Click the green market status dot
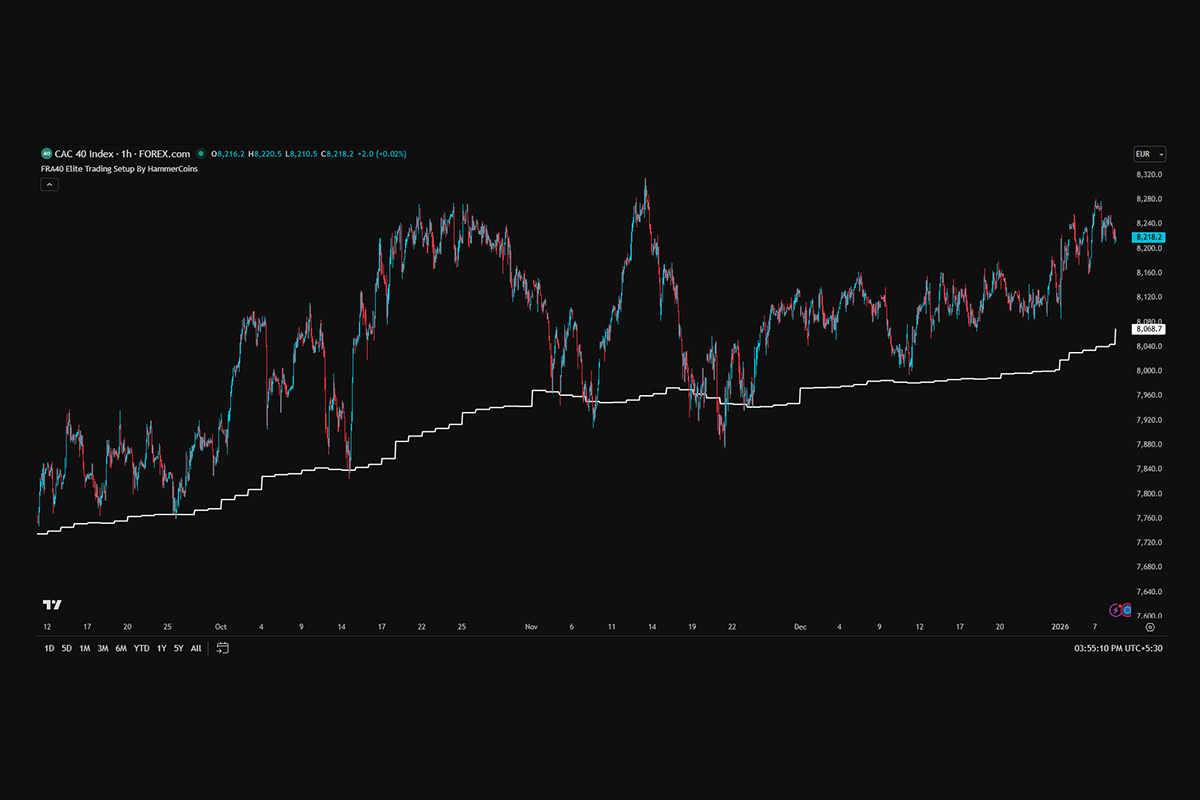The width and height of the screenshot is (1200, 800). 201,154
